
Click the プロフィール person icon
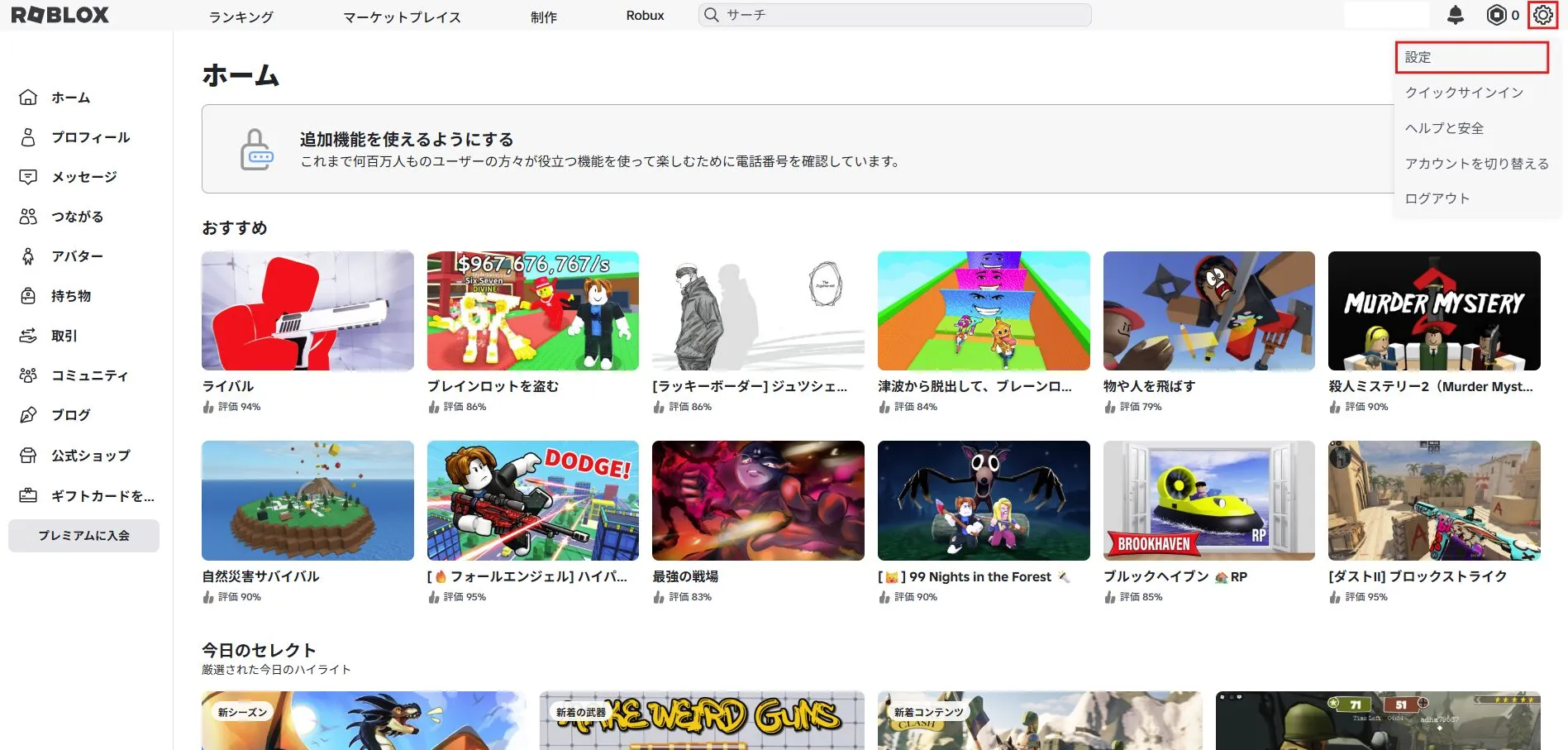pyautogui.click(x=28, y=137)
